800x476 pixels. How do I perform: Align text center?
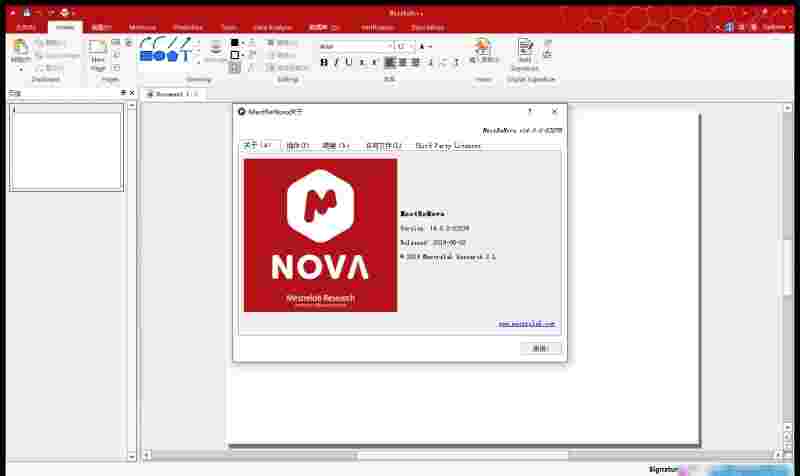[x=403, y=62]
